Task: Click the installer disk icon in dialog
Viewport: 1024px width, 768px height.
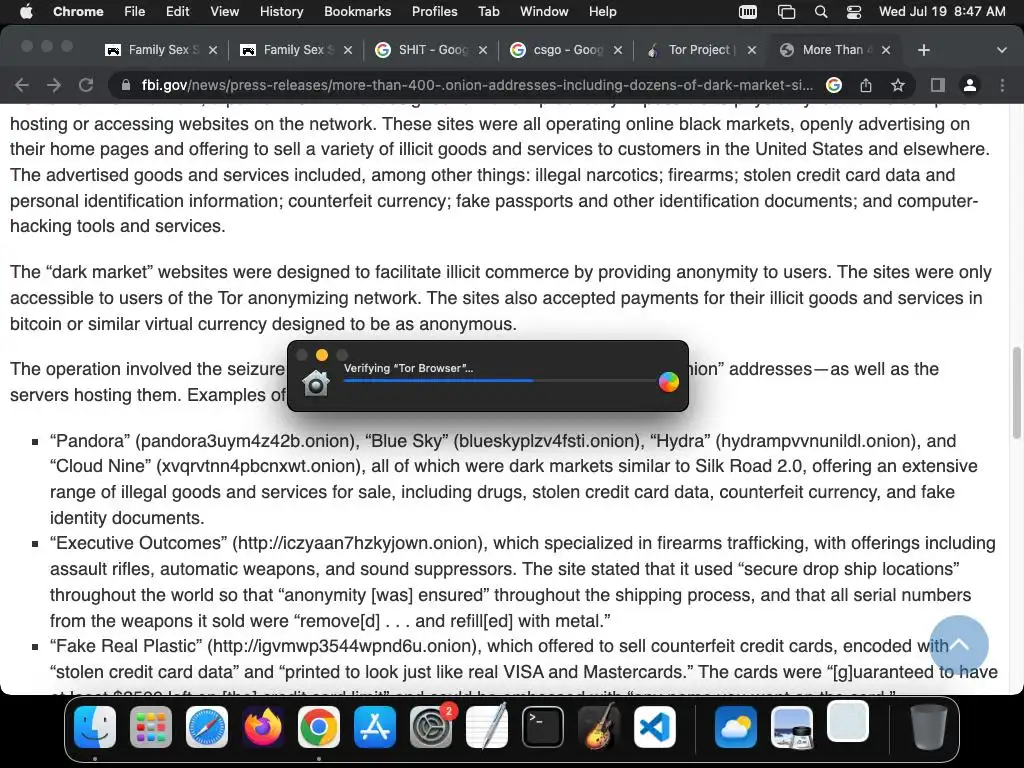Action: coord(315,383)
